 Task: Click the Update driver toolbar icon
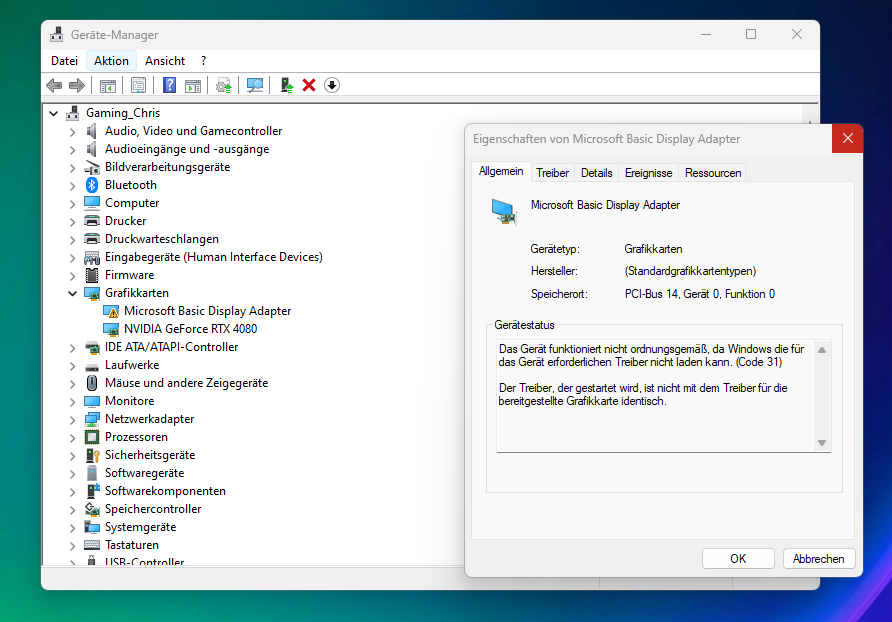pos(224,85)
